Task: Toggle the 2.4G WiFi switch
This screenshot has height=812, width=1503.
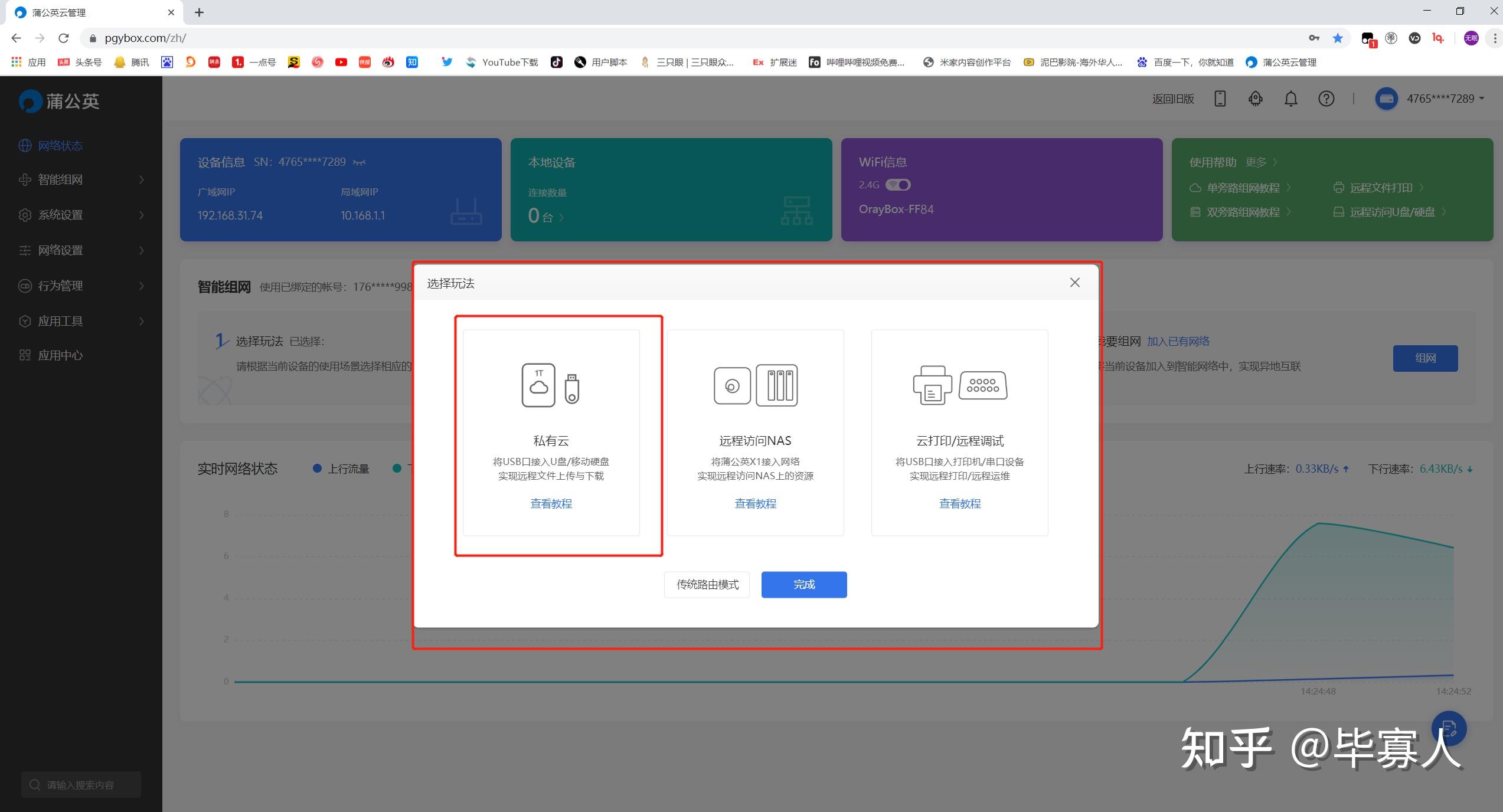Action: [898, 185]
